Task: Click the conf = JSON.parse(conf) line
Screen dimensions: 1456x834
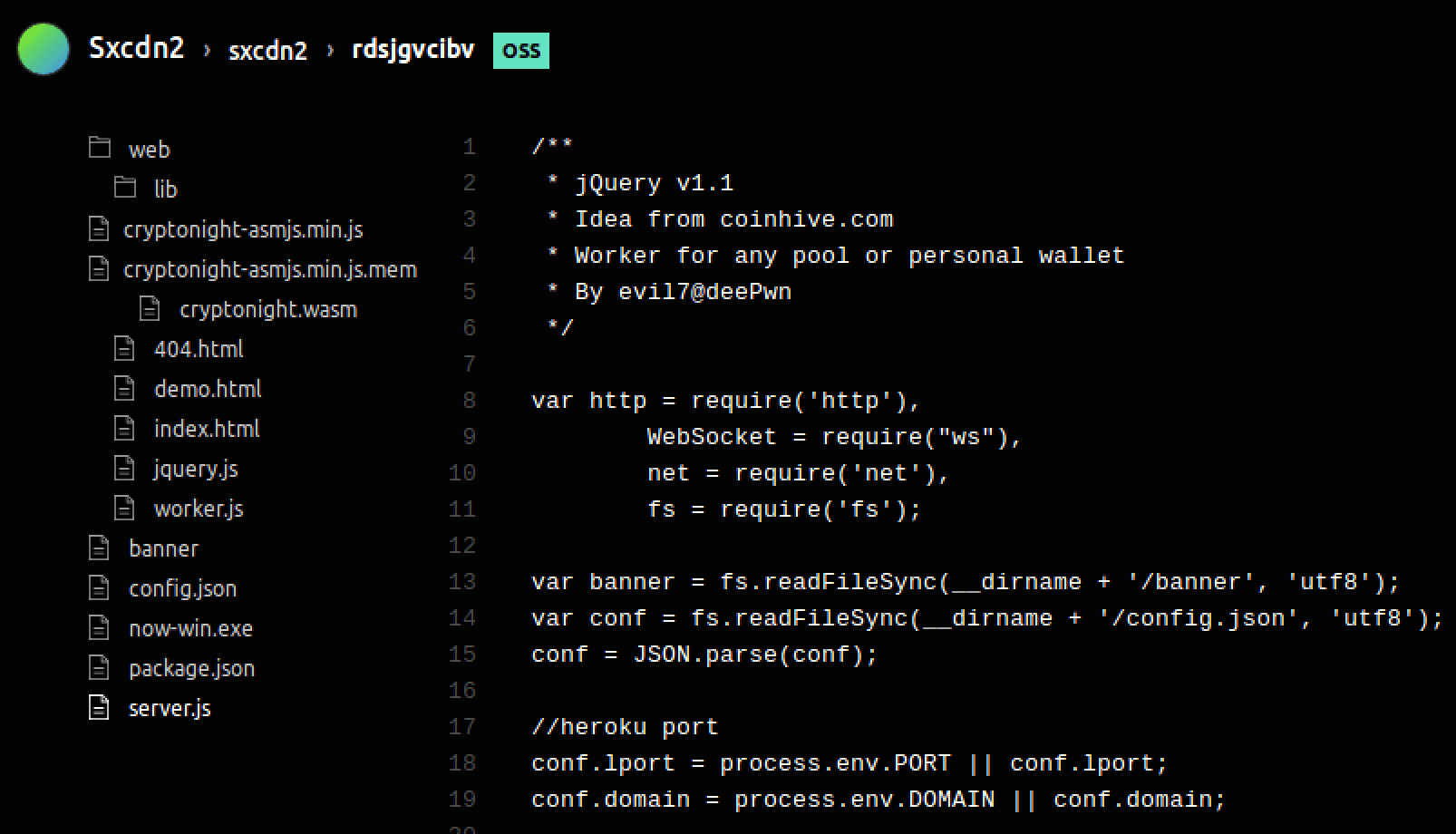Action: pos(704,655)
